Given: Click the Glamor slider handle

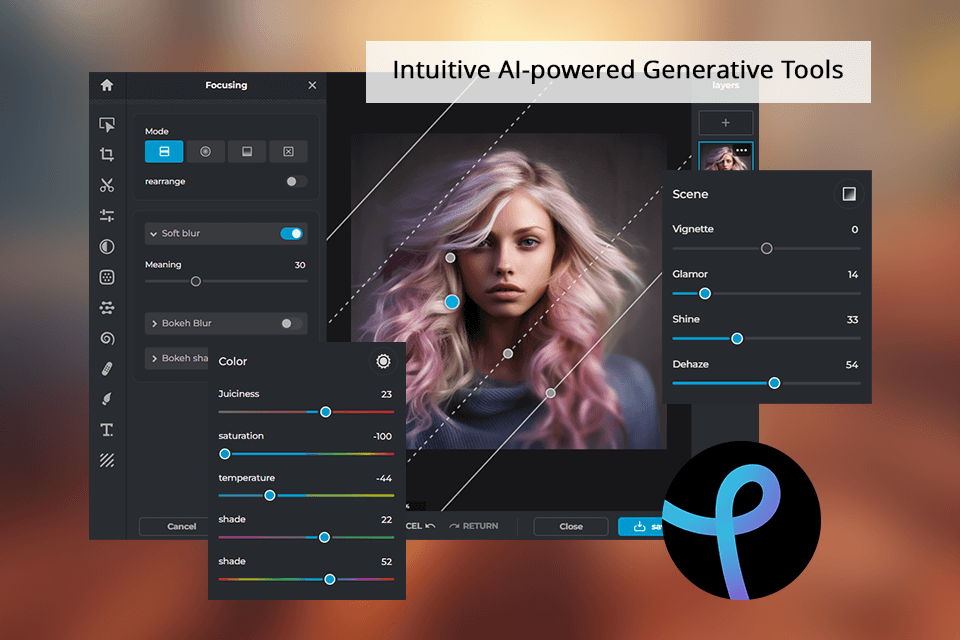Looking at the screenshot, I should tap(705, 293).
